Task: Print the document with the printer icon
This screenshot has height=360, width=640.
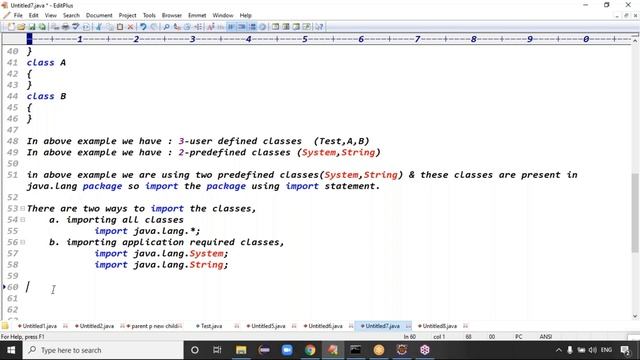Action: (x=65, y=27)
